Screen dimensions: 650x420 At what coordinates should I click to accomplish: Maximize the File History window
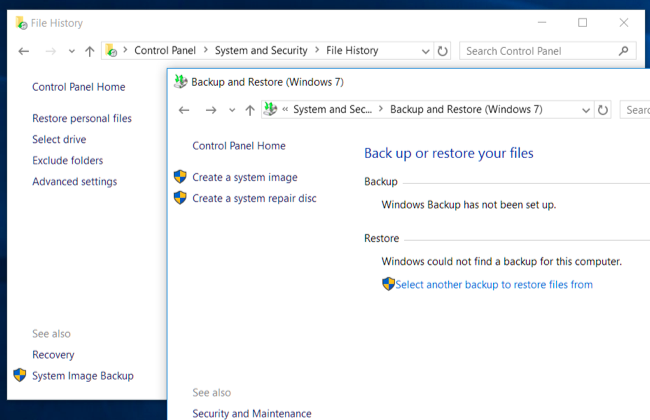pyautogui.click(x=582, y=22)
